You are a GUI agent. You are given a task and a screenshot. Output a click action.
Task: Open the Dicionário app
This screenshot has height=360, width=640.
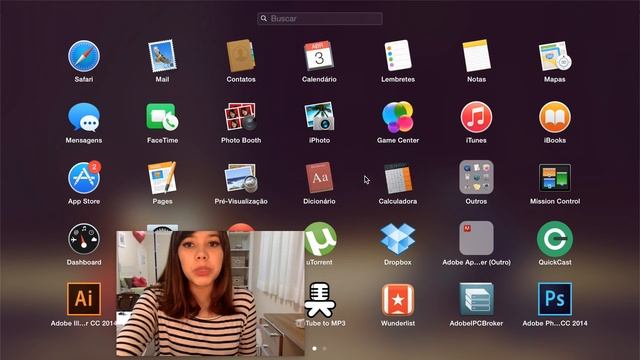click(x=319, y=178)
